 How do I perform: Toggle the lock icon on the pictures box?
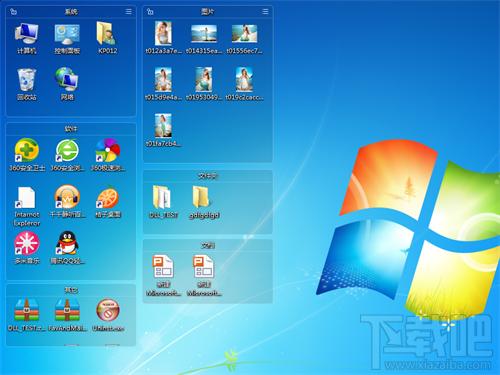tap(150, 12)
